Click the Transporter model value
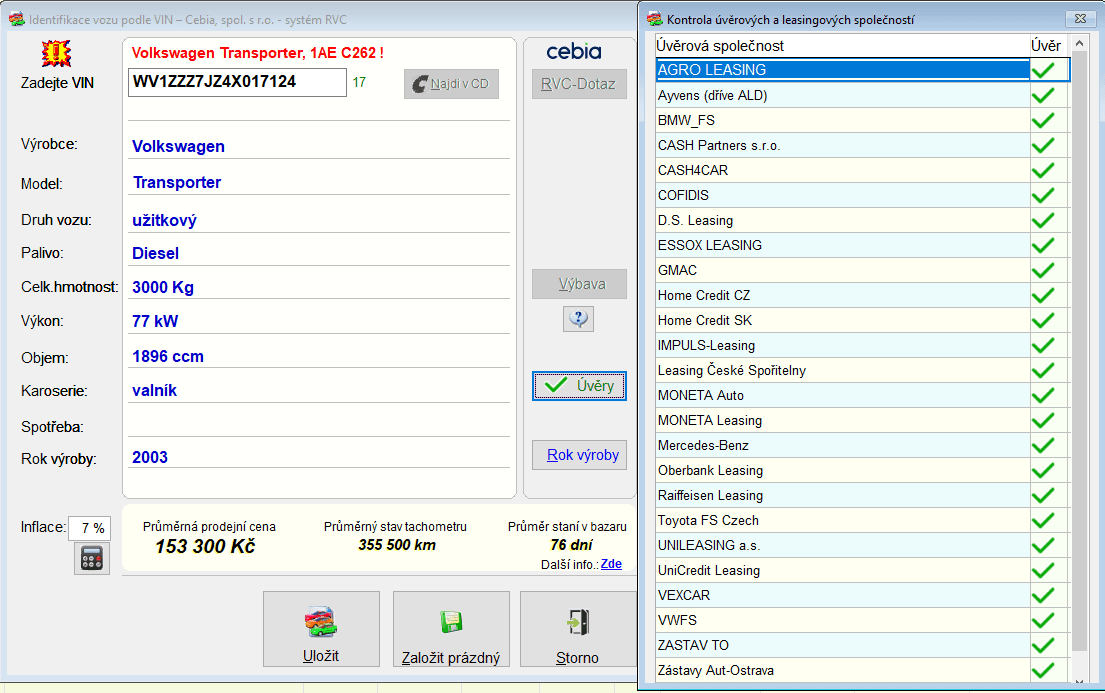This screenshot has width=1105, height=693. pos(177,183)
